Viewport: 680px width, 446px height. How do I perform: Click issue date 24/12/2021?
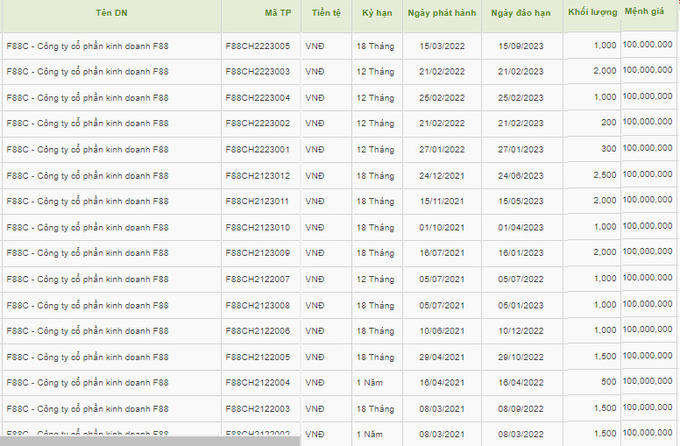click(x=442, y=176)
